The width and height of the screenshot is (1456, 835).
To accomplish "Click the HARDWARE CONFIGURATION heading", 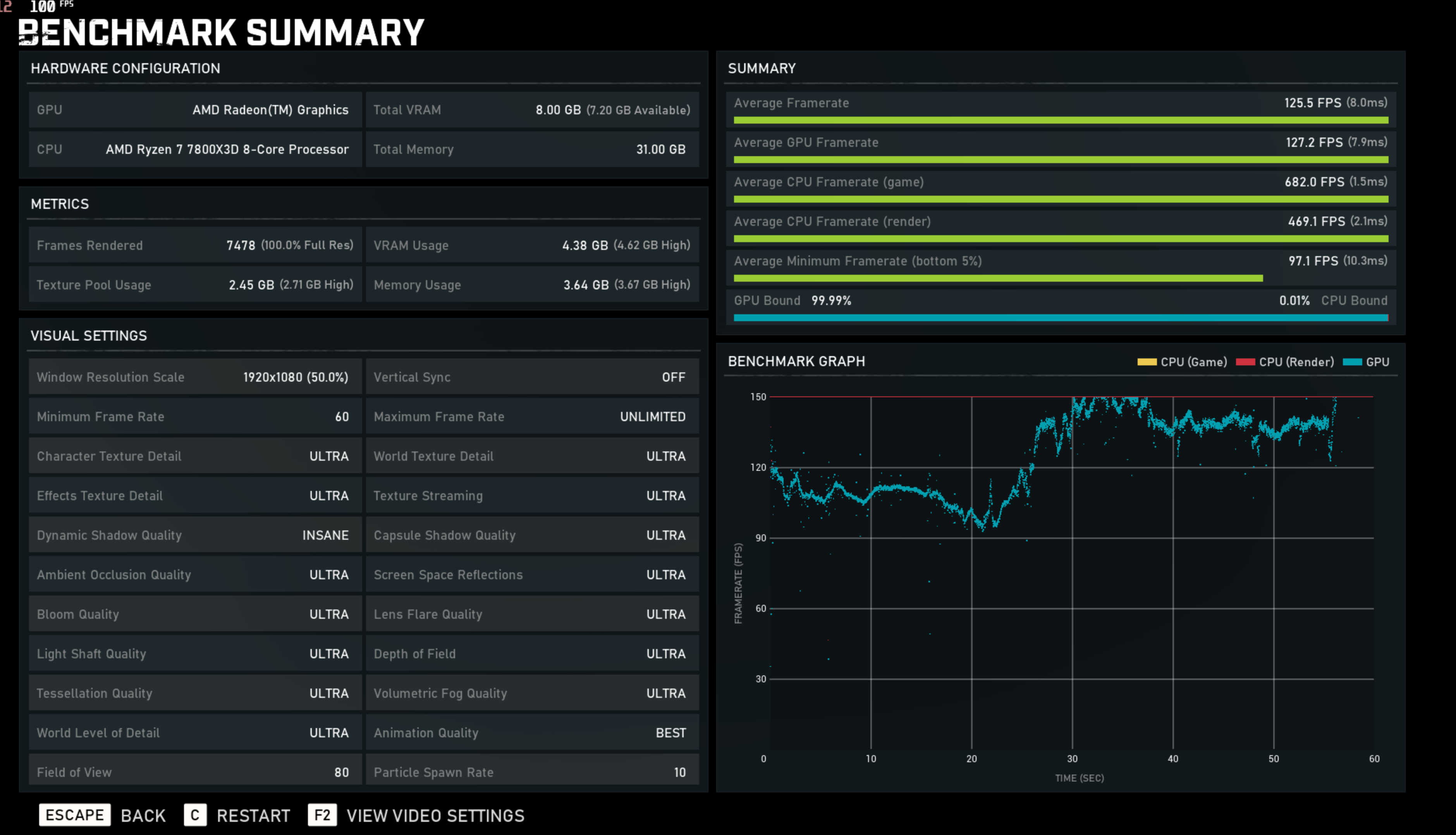I will click(125, 68).
